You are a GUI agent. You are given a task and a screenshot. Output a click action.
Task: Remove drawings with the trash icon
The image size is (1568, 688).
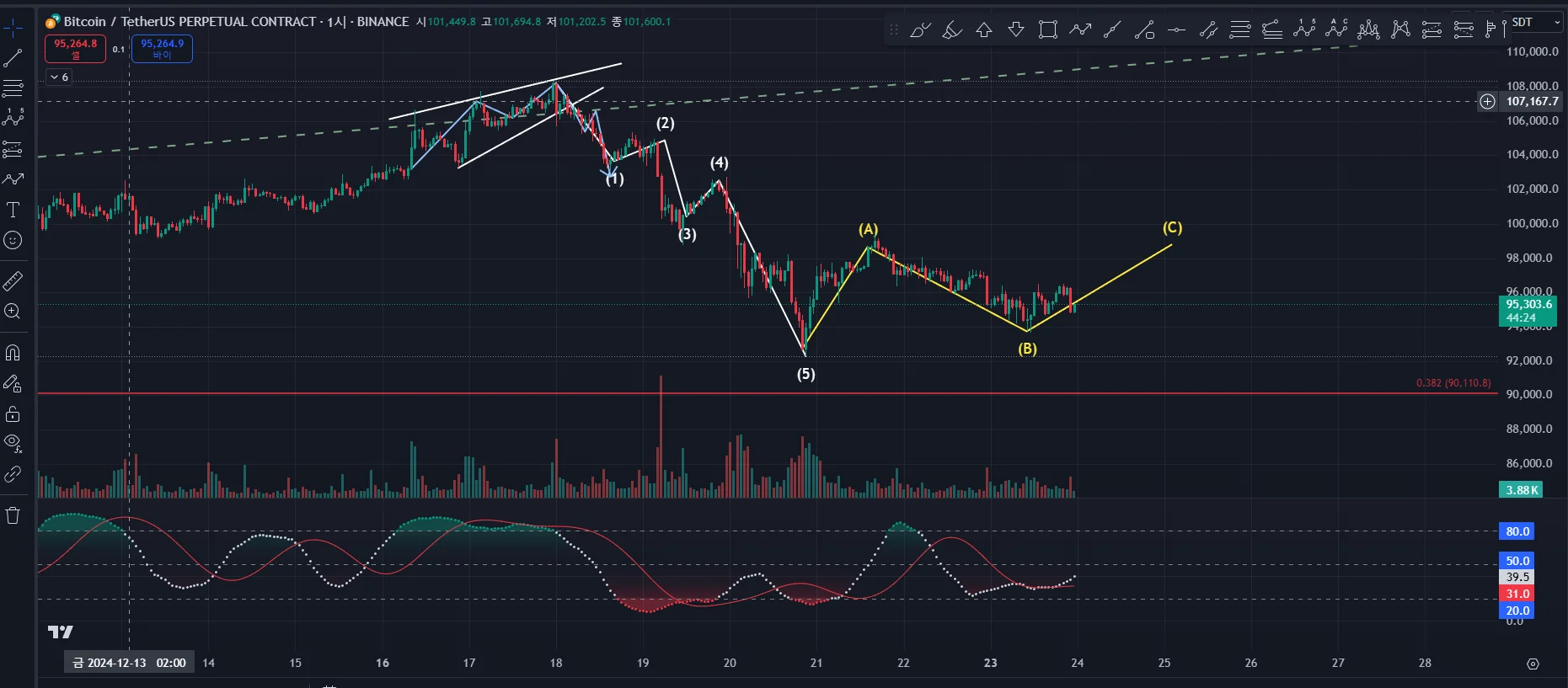[x=13, y=515]
